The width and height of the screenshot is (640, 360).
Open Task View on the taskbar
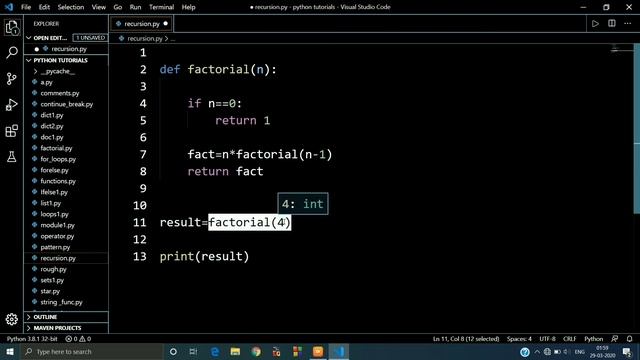193,351
